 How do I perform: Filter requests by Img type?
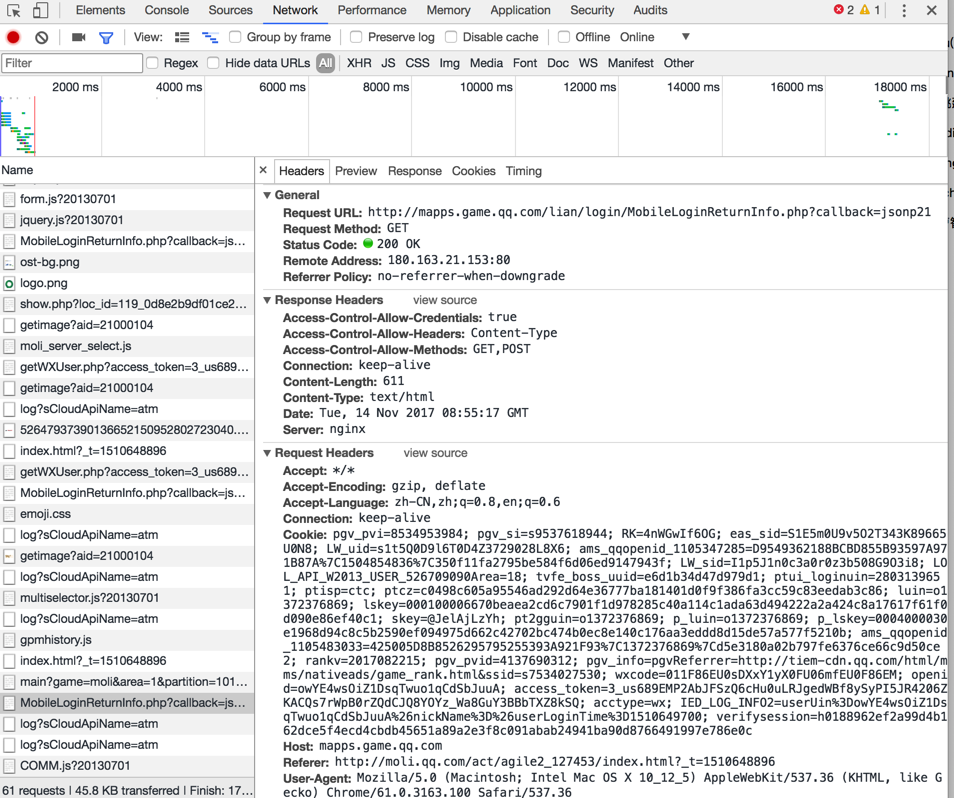[x=450, y=63]
